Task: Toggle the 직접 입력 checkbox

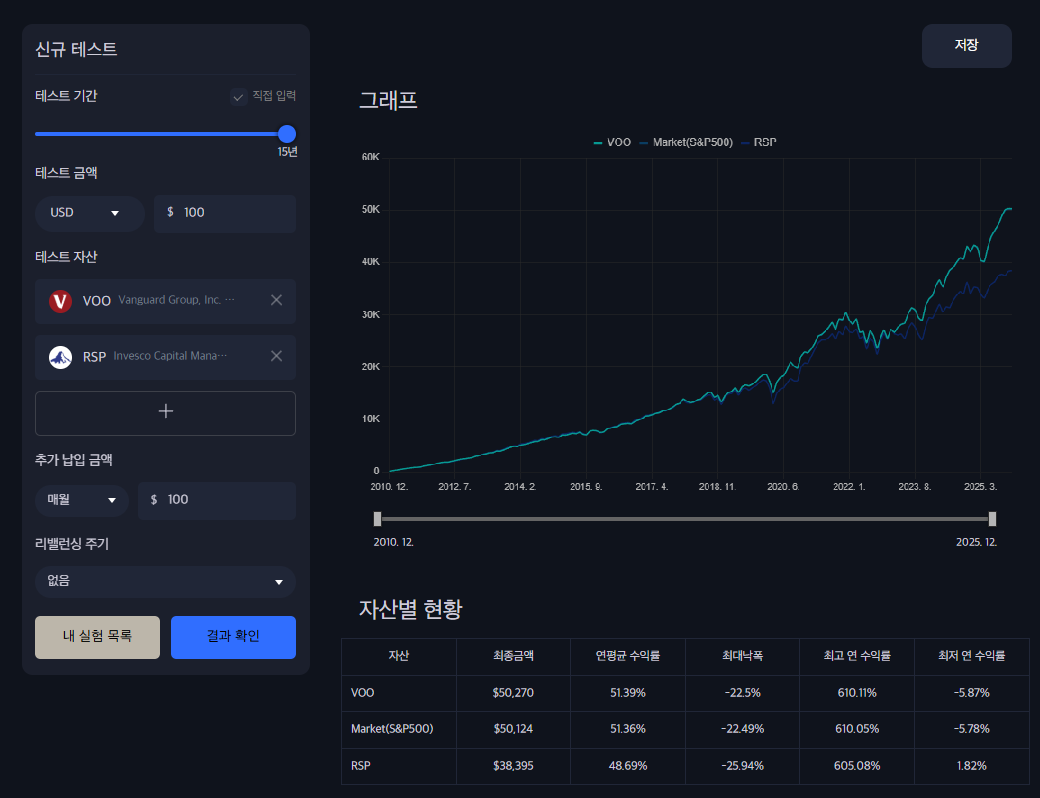Action: pyautogui.click(x=239, y=97)
